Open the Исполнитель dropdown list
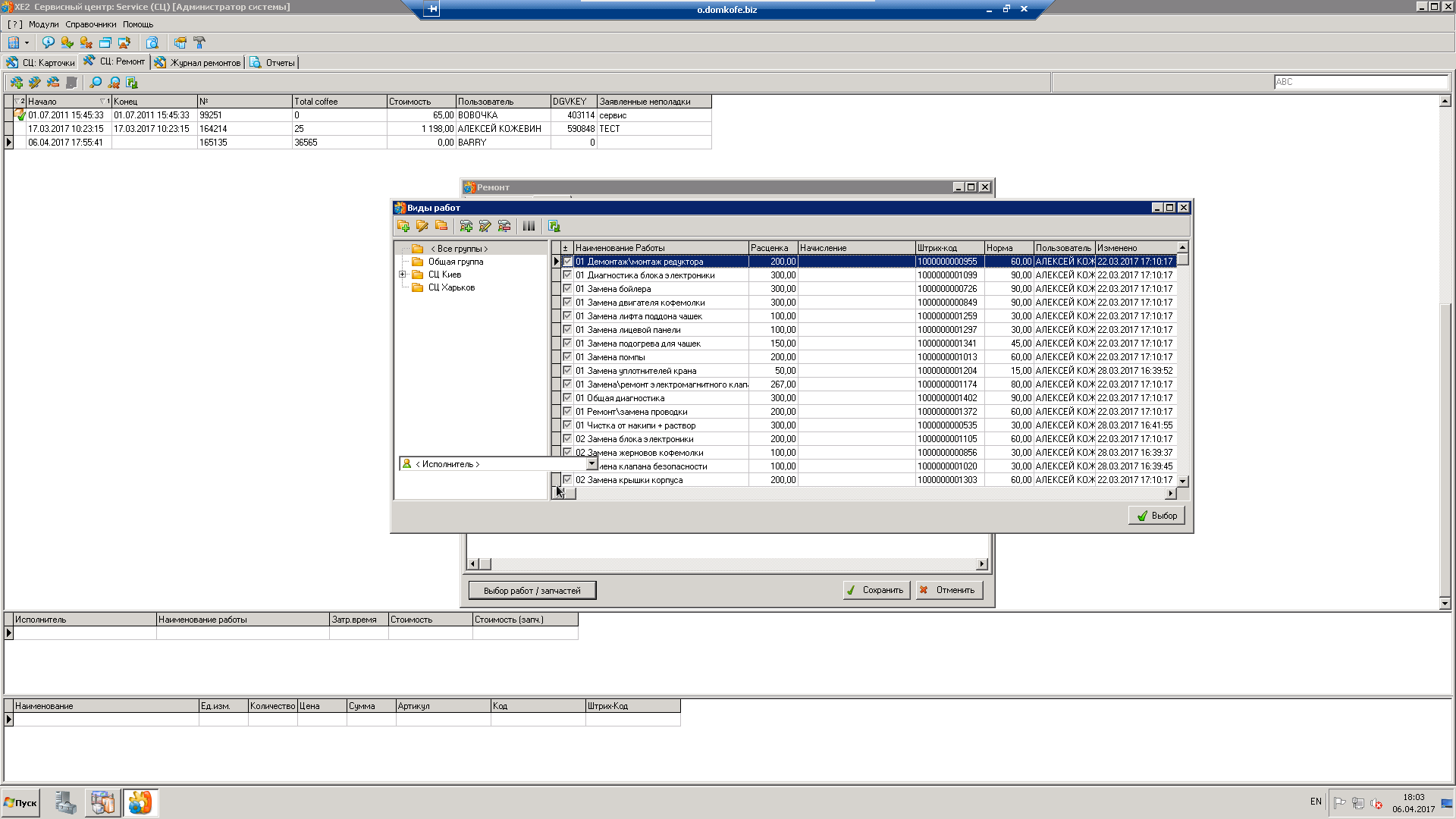 coord(591,464)
